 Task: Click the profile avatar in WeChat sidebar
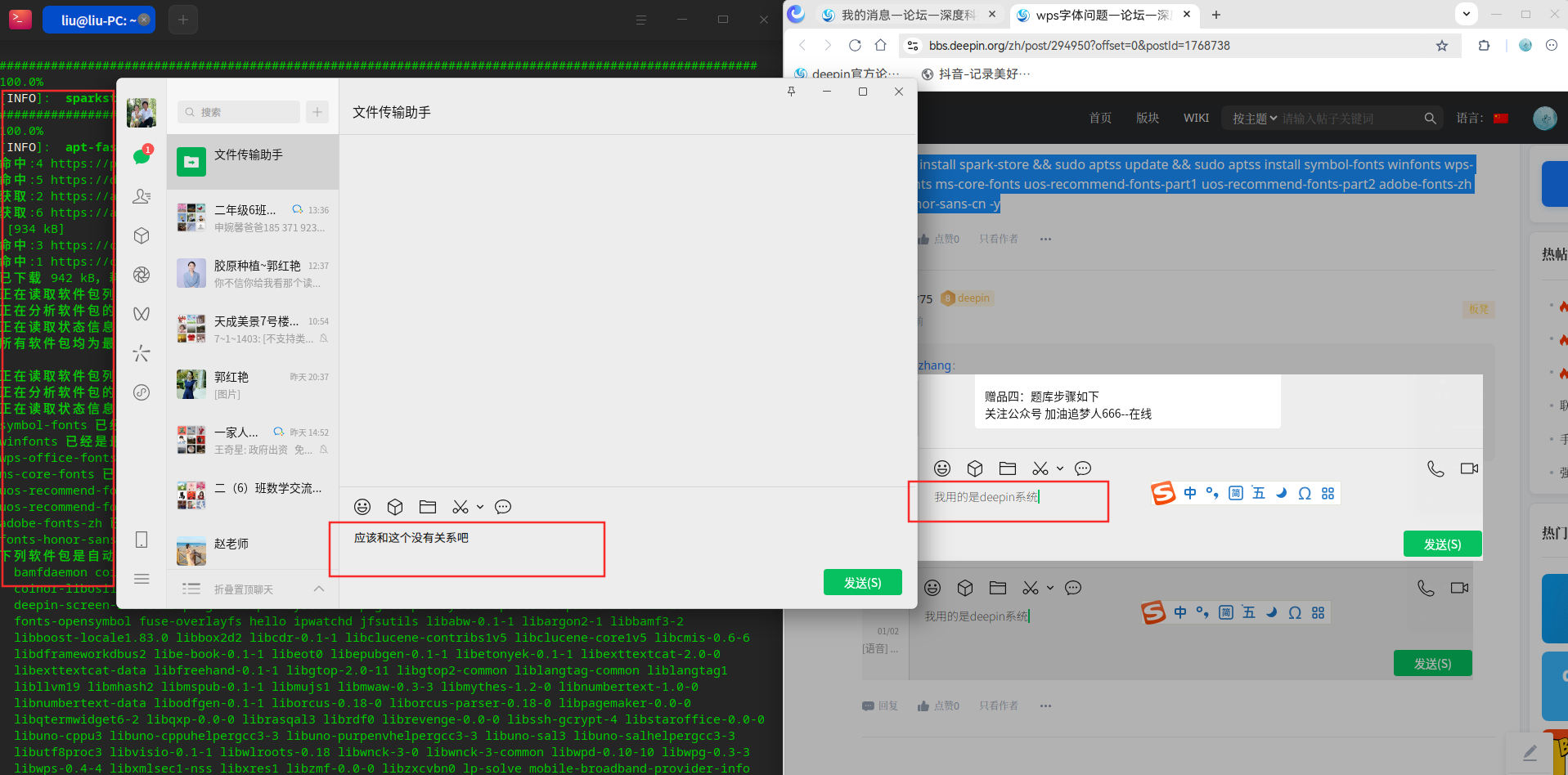point(142,113)
